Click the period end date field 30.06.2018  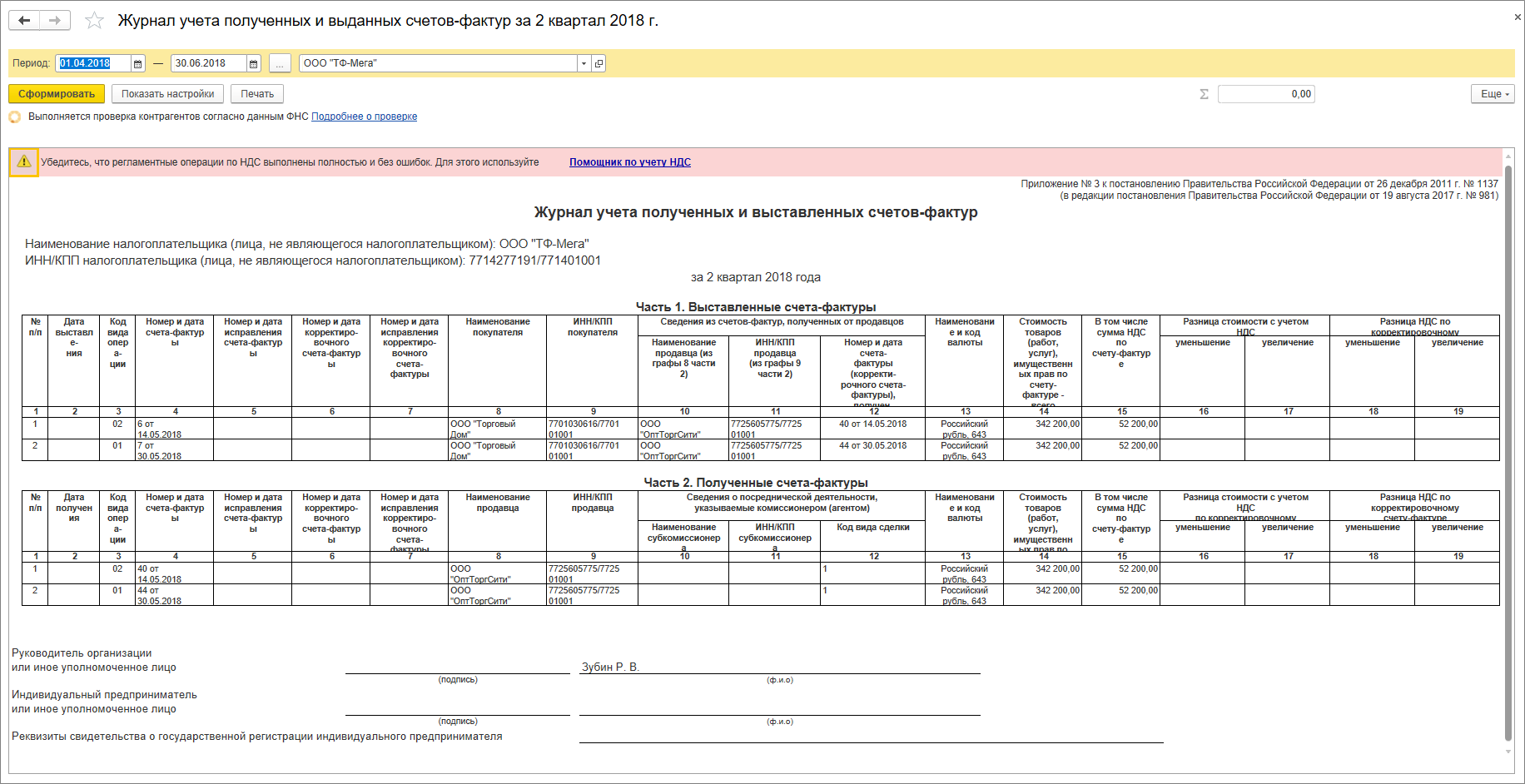click(x=209, y=63)
